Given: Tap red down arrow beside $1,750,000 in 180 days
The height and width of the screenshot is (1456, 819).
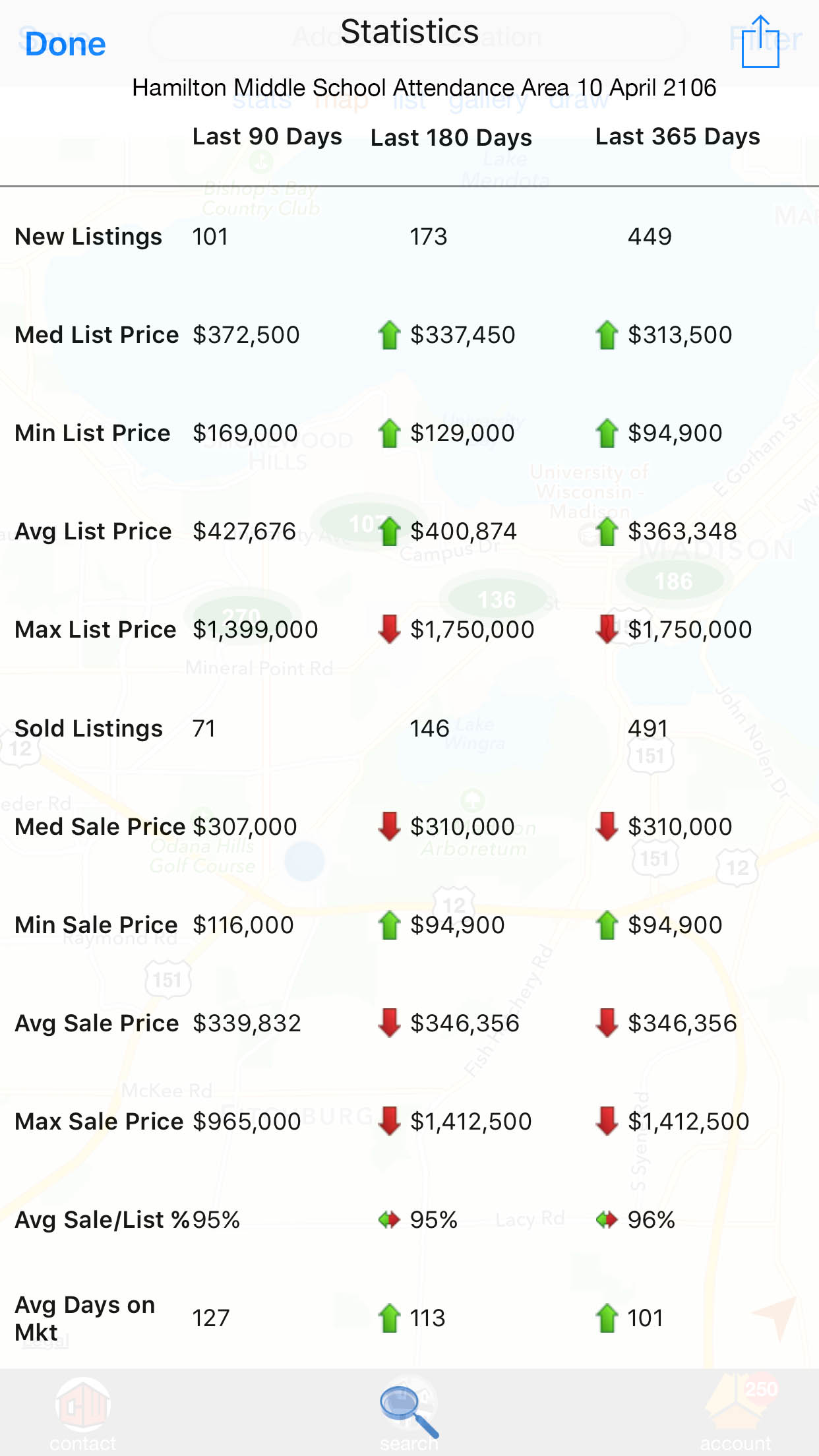Looking at the screenshot, I should pyautogui.click(x=389, y=629).
